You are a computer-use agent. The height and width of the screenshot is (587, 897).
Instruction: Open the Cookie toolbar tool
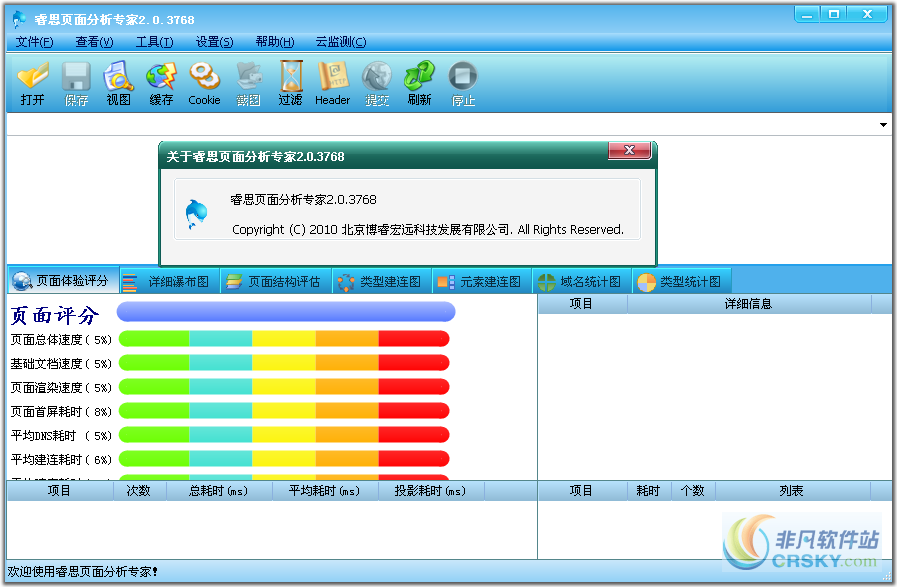click(x=204, y=84)
